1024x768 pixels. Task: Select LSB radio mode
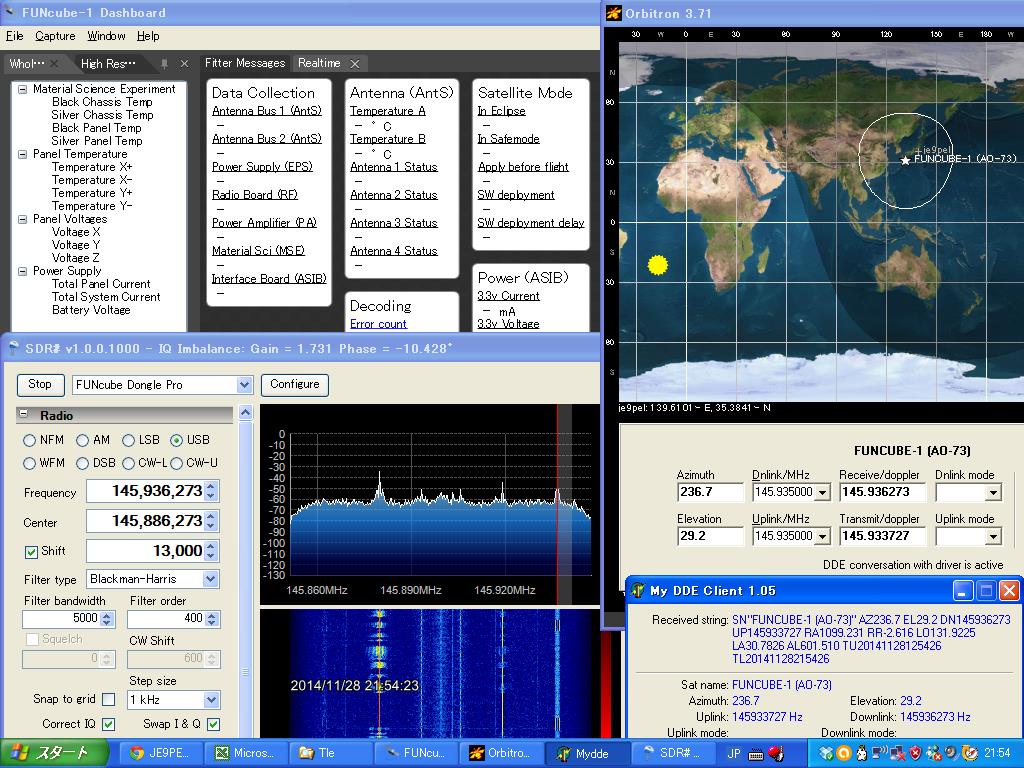click(129, 441)
